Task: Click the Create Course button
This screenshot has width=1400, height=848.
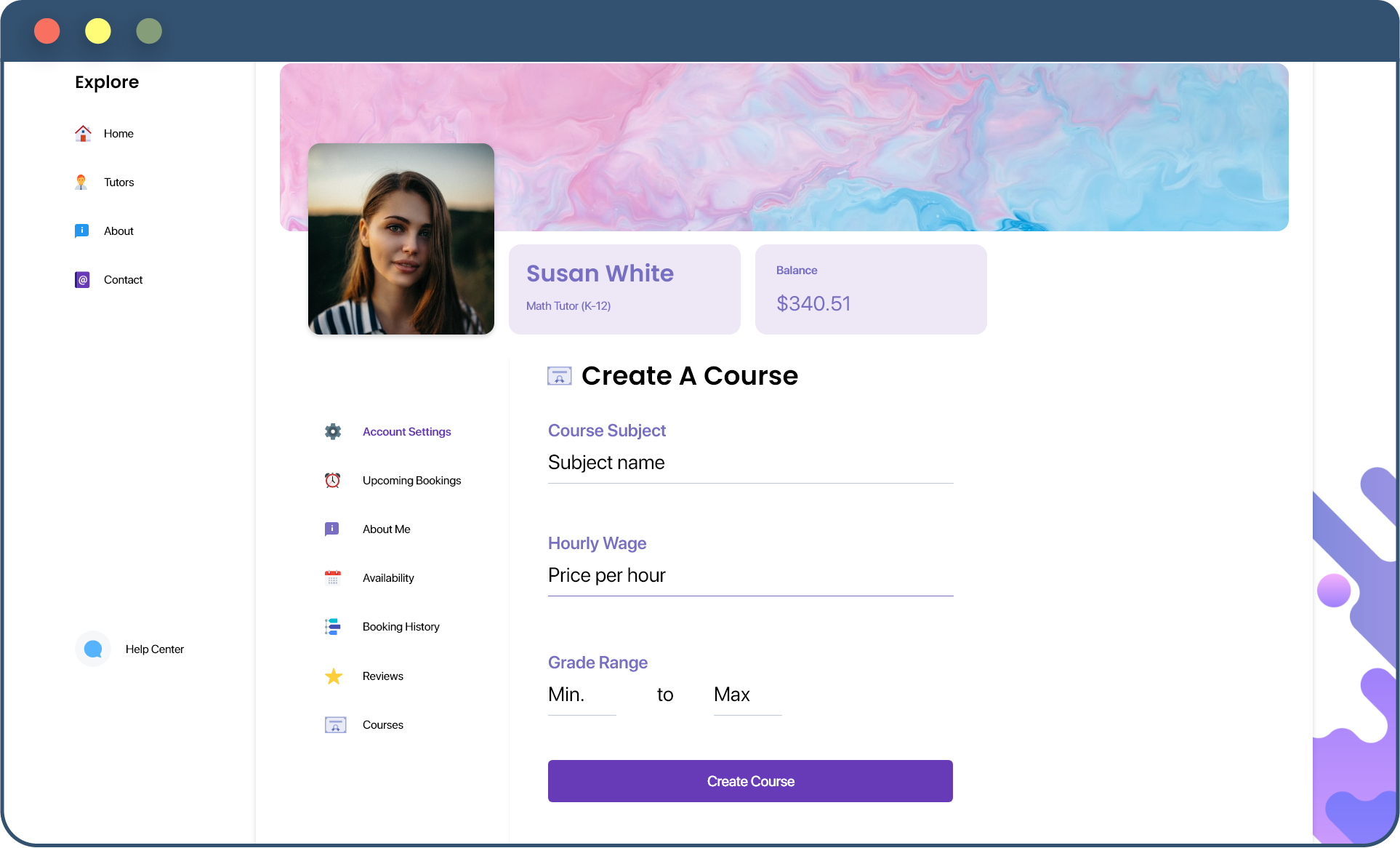Action: (751, 781)
